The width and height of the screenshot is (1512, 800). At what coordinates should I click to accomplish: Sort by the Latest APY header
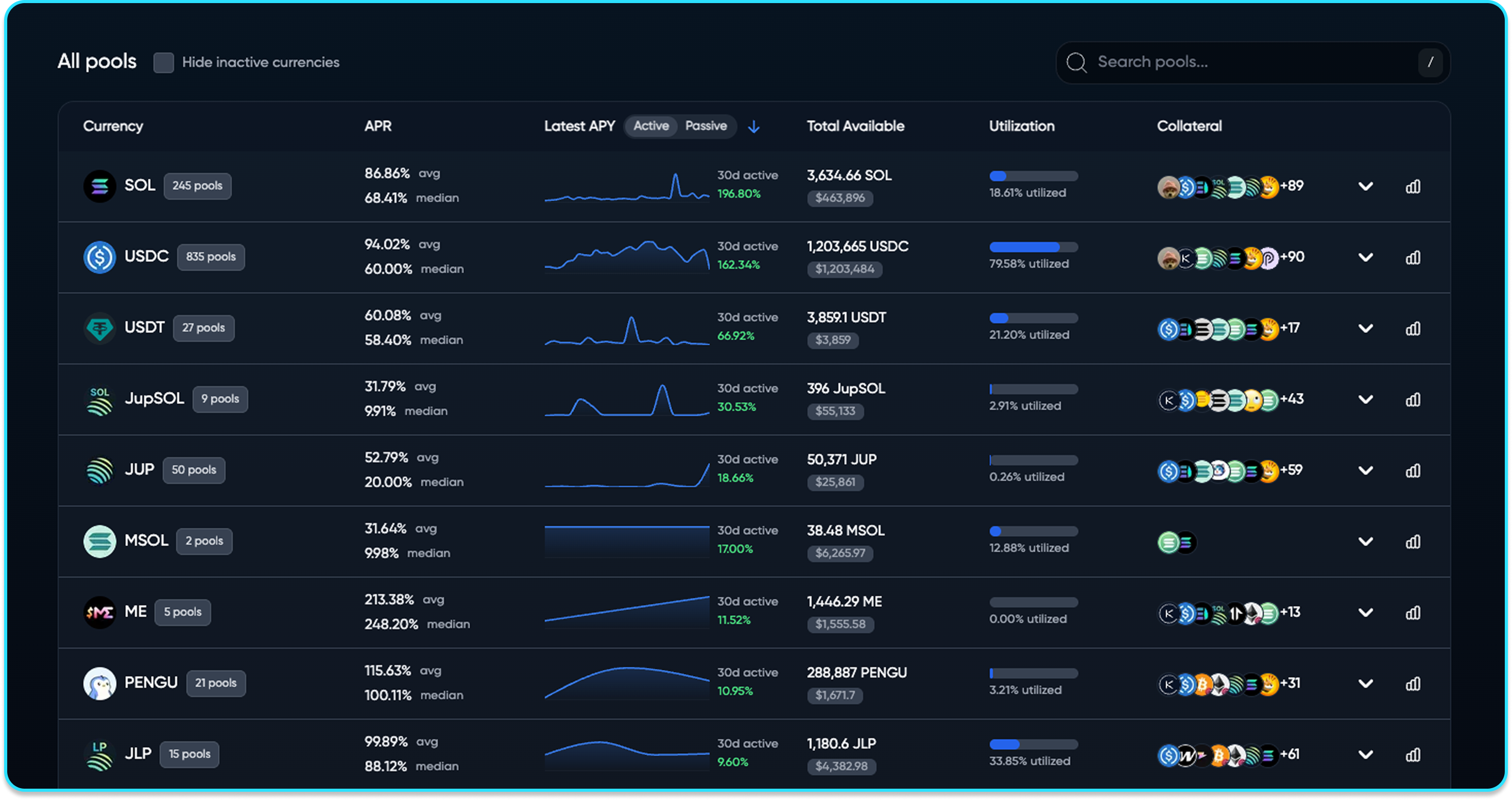(579, 126)
